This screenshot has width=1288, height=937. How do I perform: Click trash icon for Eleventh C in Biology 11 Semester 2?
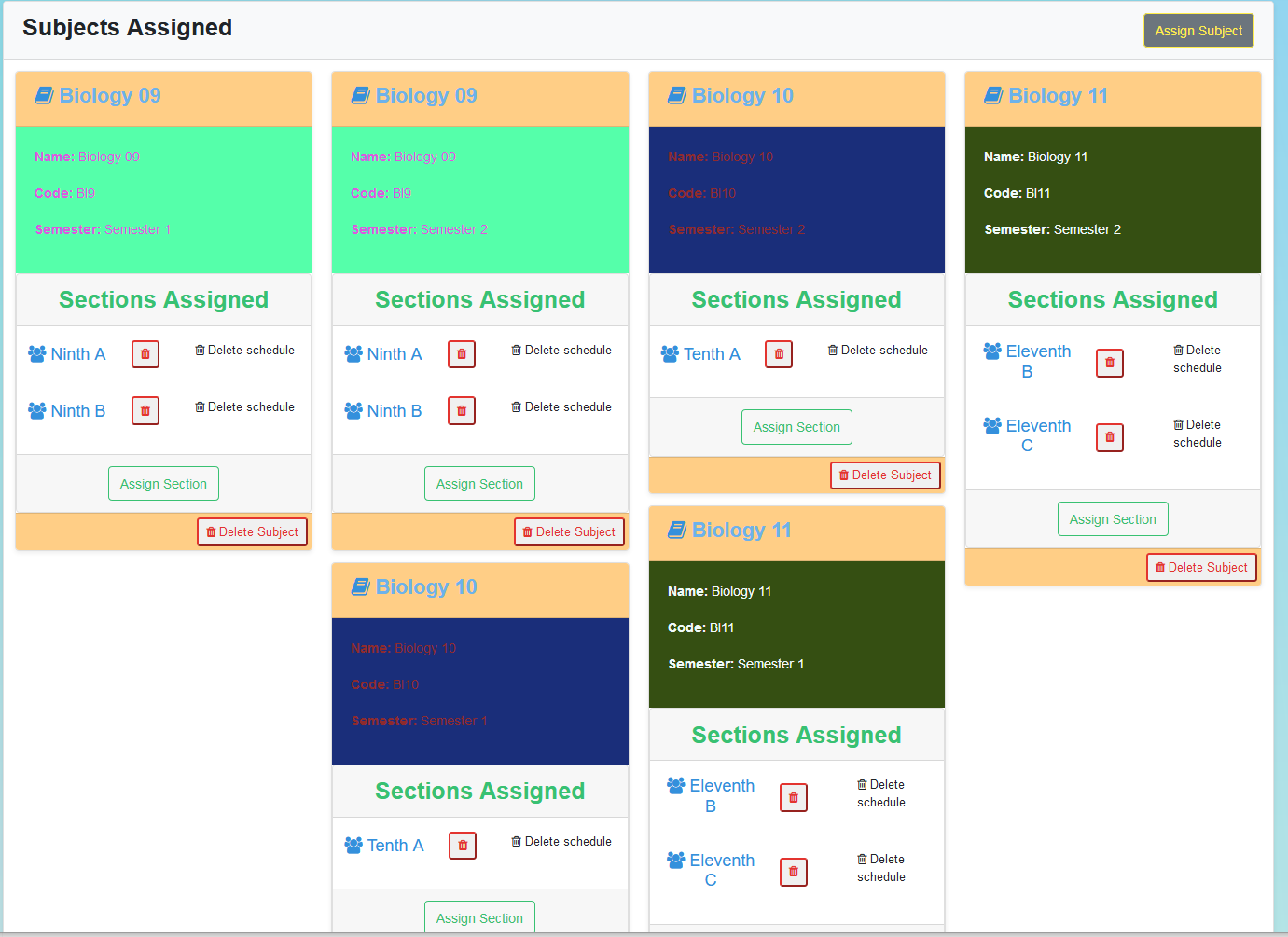(1110, 437)
